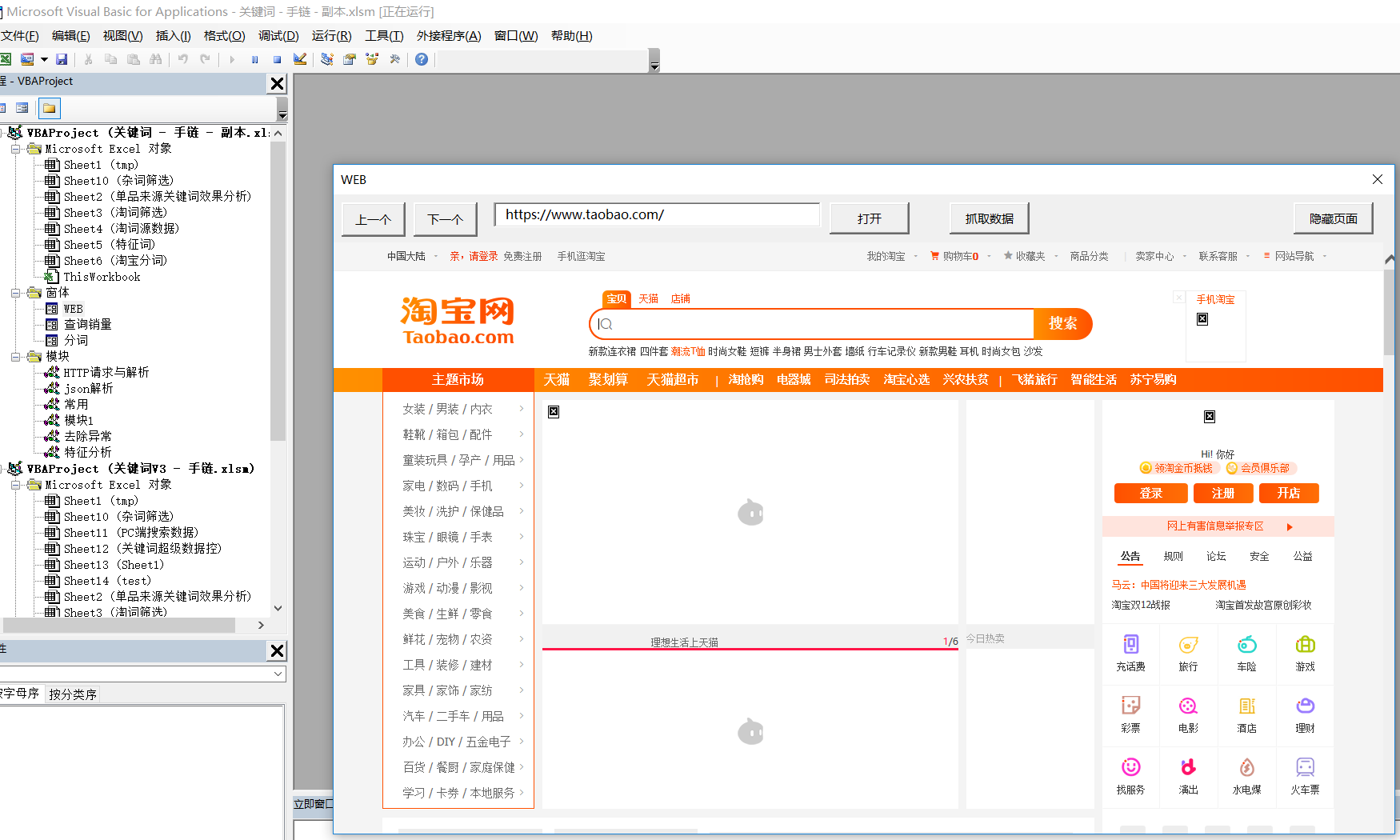
Task: Save the workbook with the floppy icon
Action: point(62,59)
